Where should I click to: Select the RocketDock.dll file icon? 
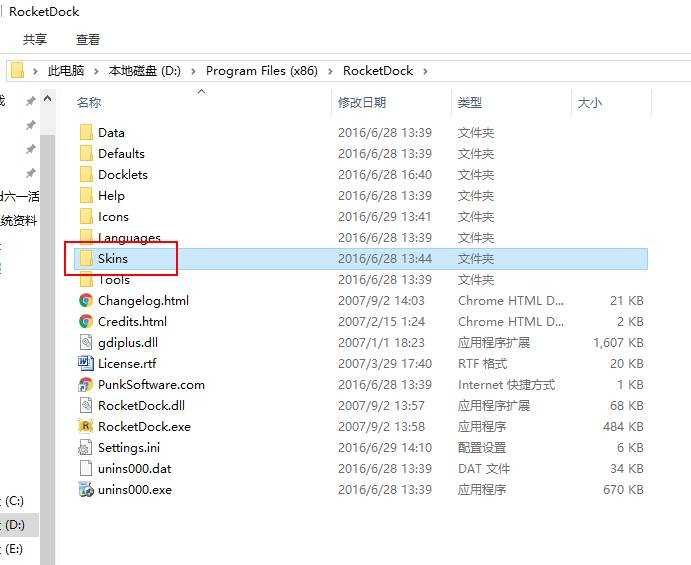click(x=86, y=405)
